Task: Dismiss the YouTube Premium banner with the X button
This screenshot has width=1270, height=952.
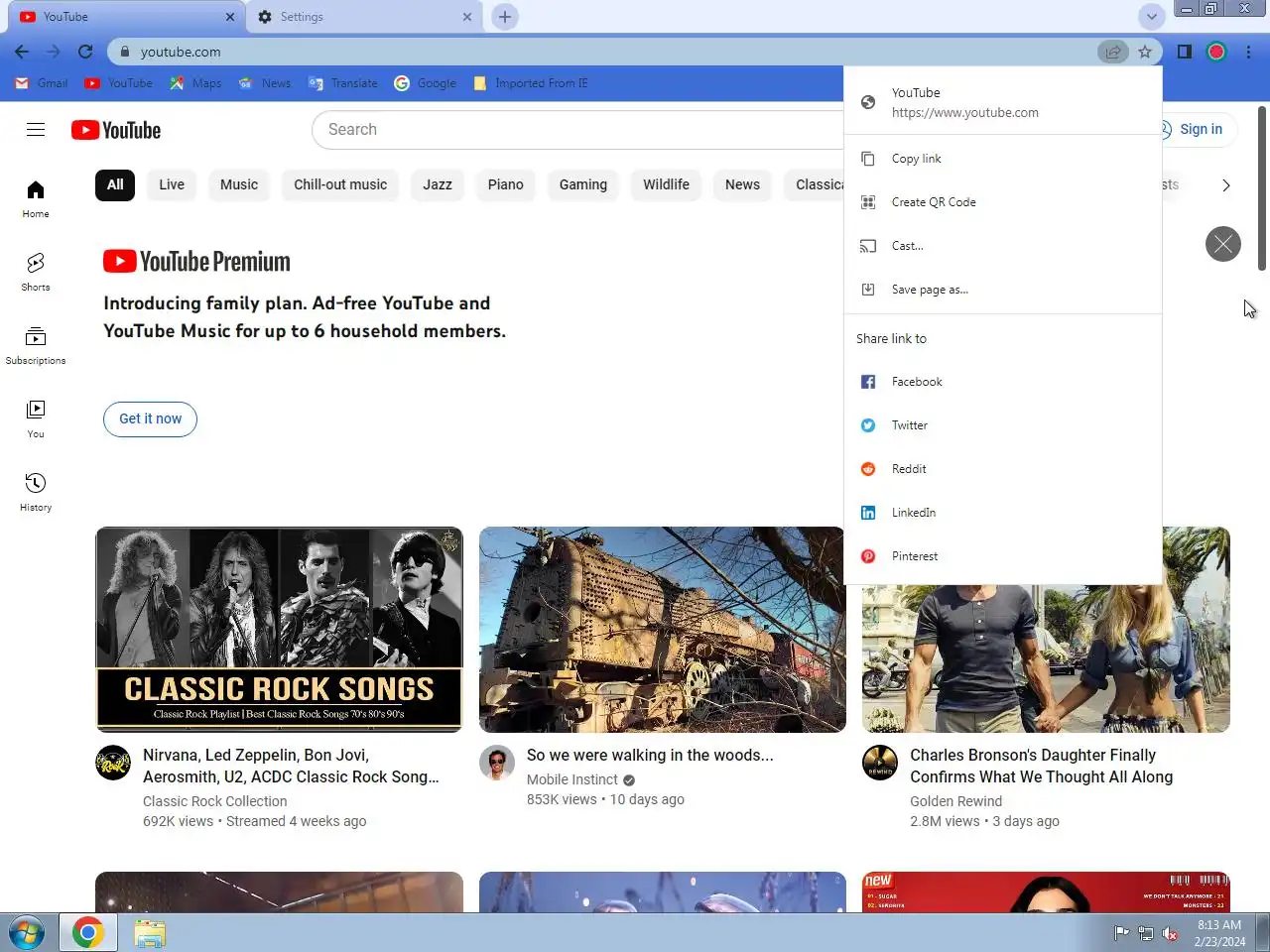Action: click(1223, 244)
